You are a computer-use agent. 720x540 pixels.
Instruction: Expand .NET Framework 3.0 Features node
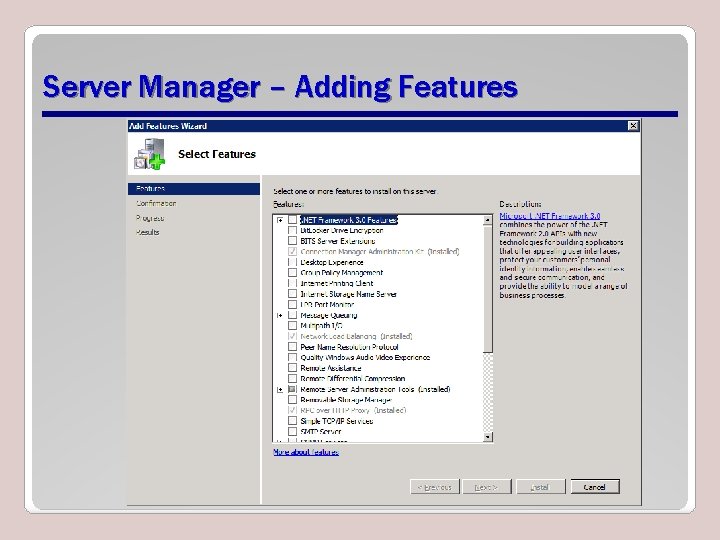click(280, 220)
